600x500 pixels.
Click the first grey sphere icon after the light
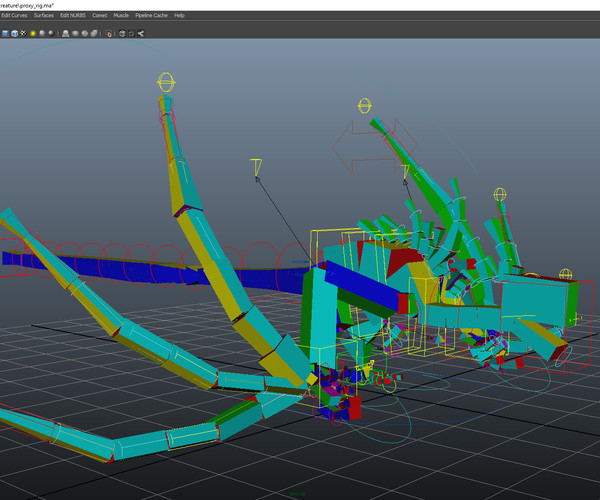[41, 33]
